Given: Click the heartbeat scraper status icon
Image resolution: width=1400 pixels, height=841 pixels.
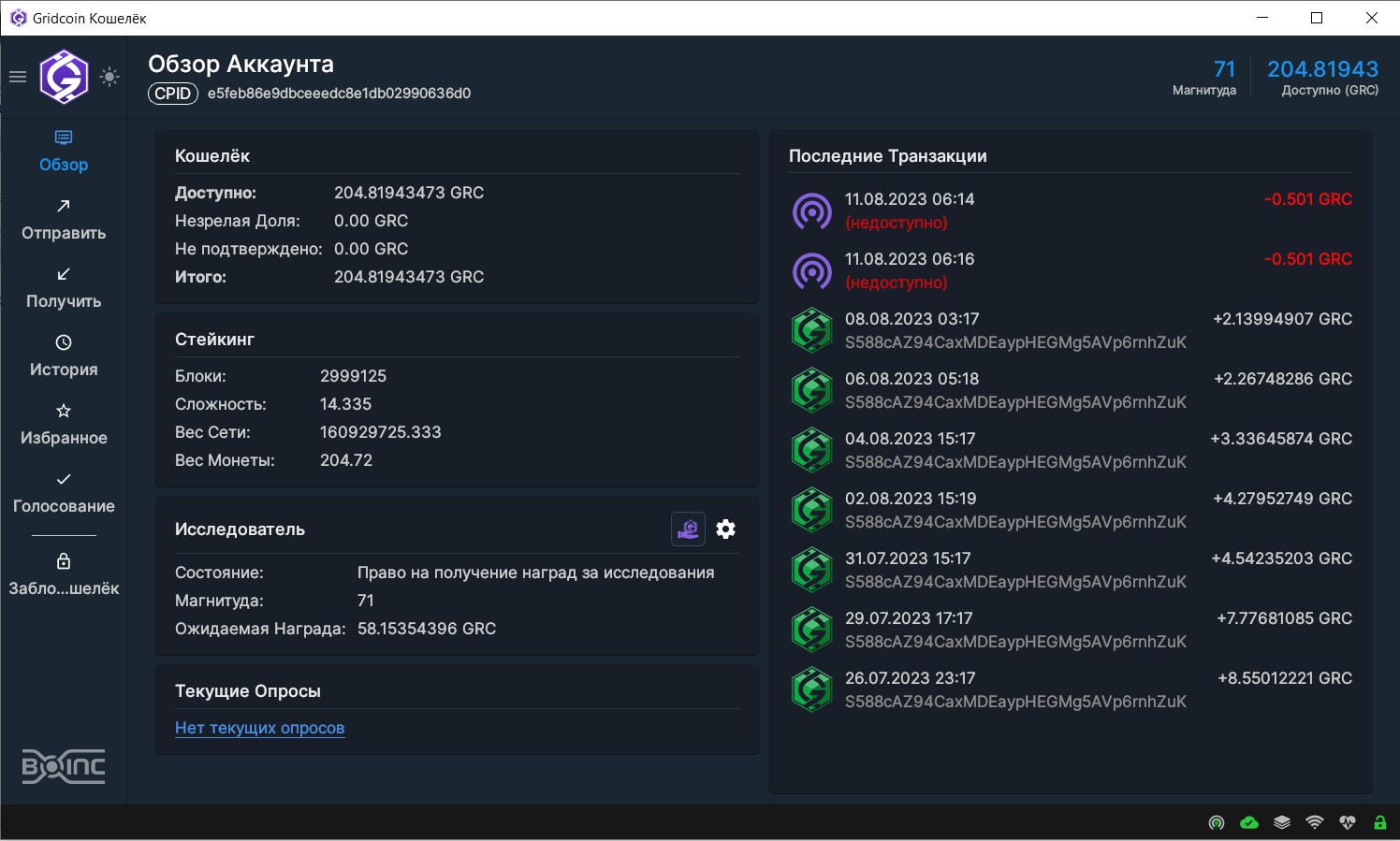Looking at the screenshot, I should 1348,823.
